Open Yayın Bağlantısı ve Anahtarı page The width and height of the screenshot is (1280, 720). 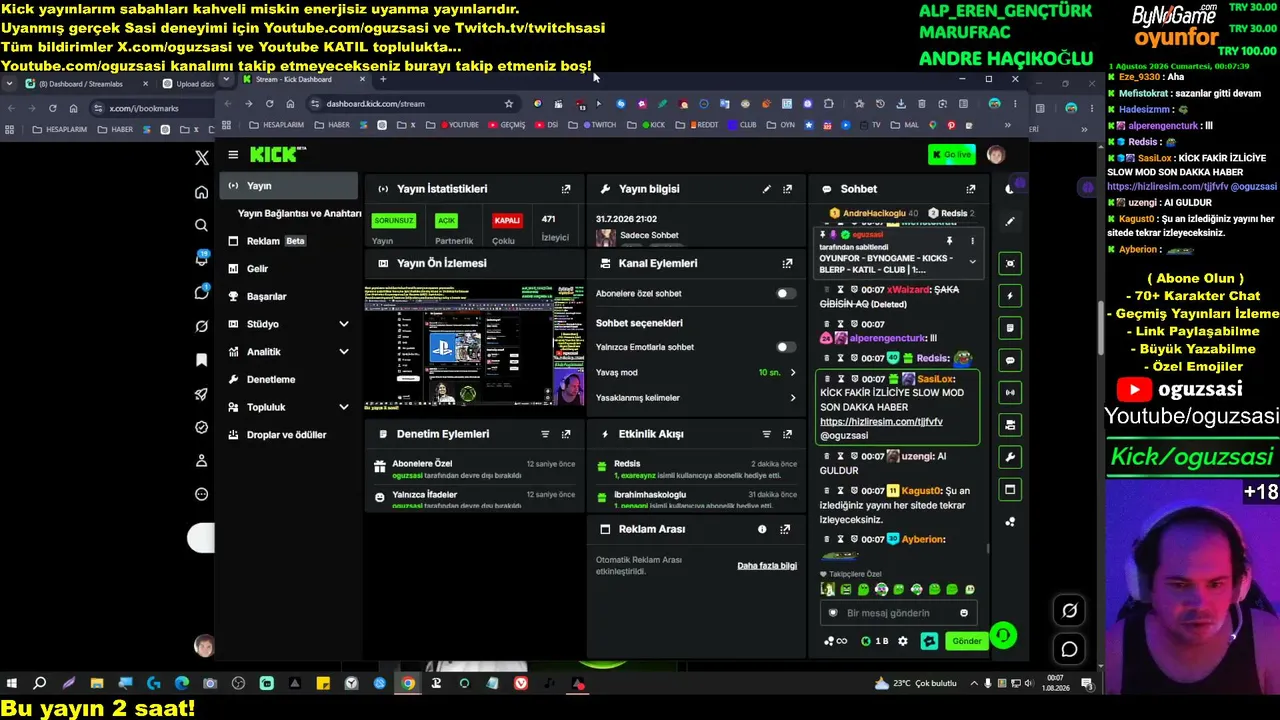point(299,213)
